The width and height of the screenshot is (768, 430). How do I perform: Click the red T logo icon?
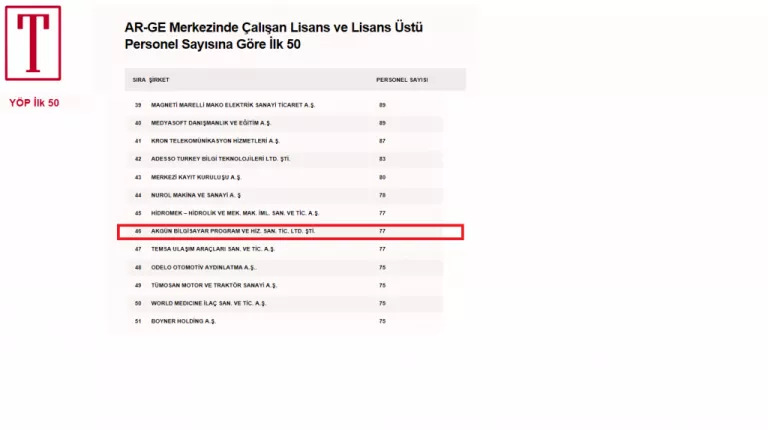pyautogui.click(x=33, y=43)
